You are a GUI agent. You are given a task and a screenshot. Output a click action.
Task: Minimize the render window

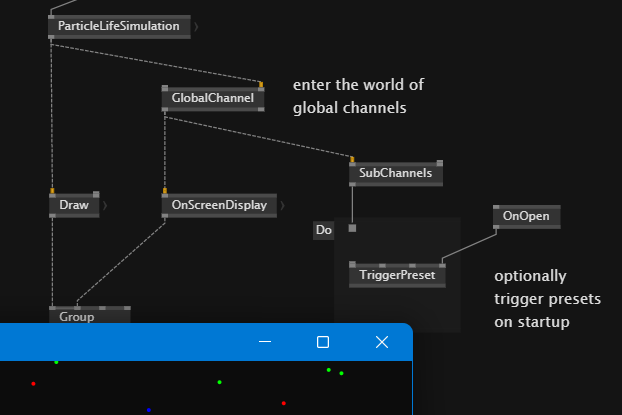(265, 342)
